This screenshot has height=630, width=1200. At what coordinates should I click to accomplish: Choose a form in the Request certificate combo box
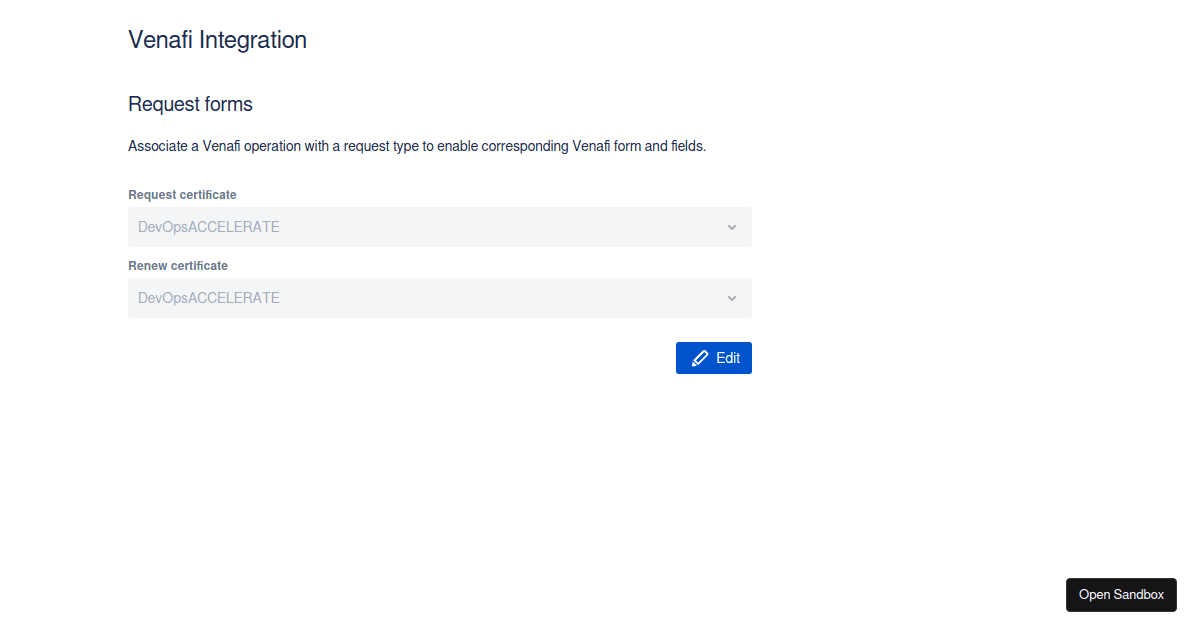[x=440, y=226]
